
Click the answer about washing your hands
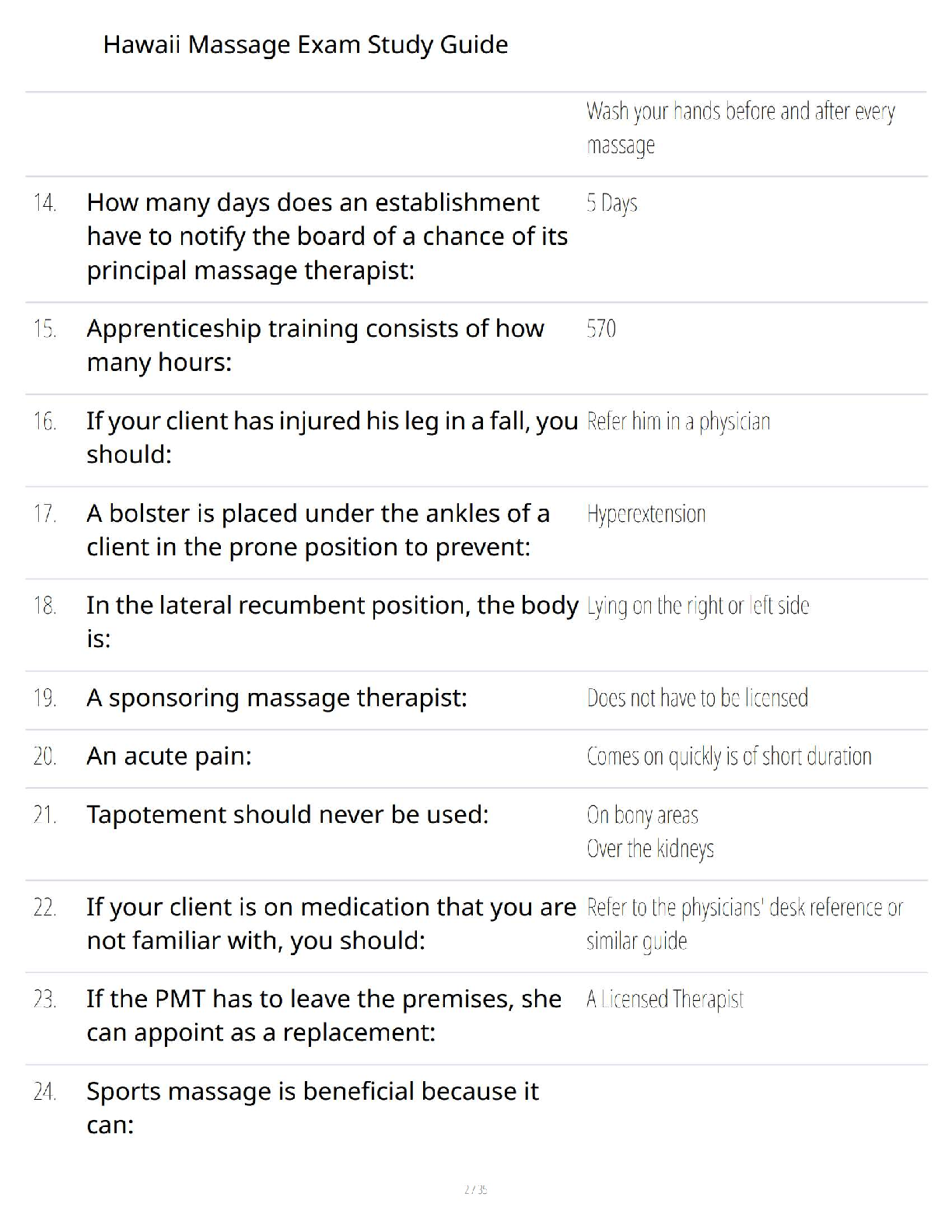coord(740,128)
